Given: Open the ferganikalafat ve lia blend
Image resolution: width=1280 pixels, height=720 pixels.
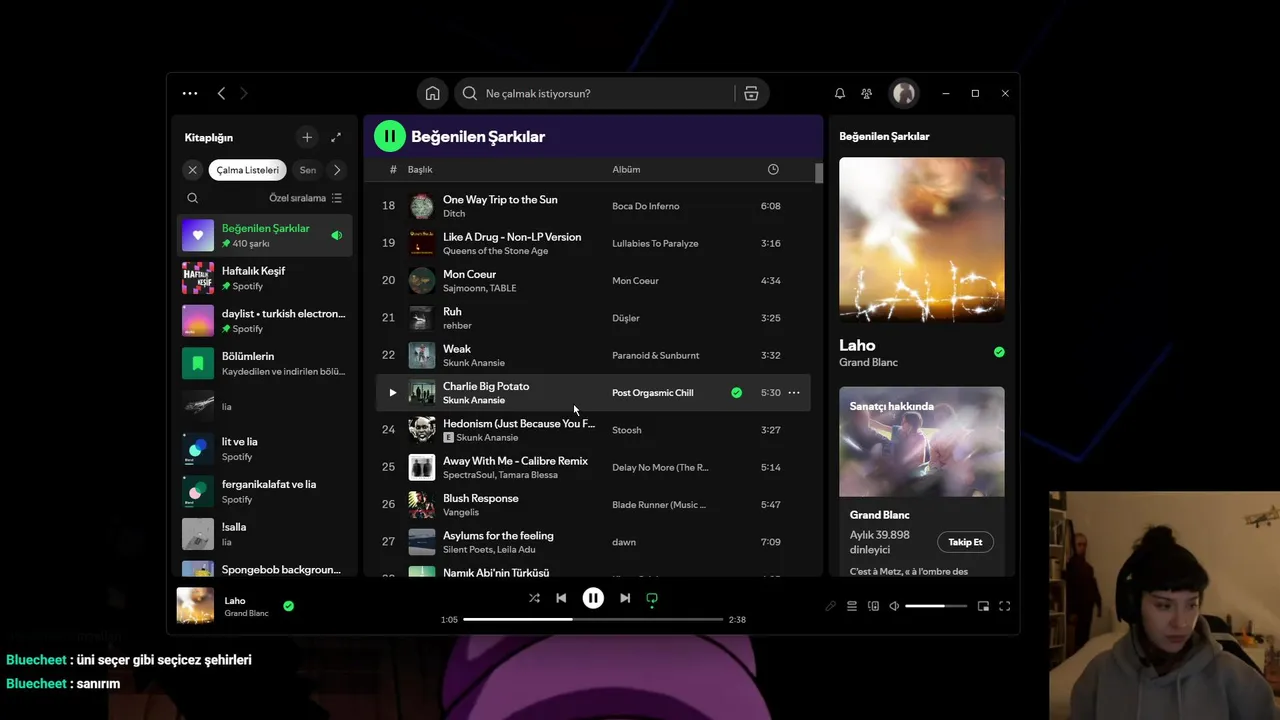Looking at the screenshot, I should (265, 491).
